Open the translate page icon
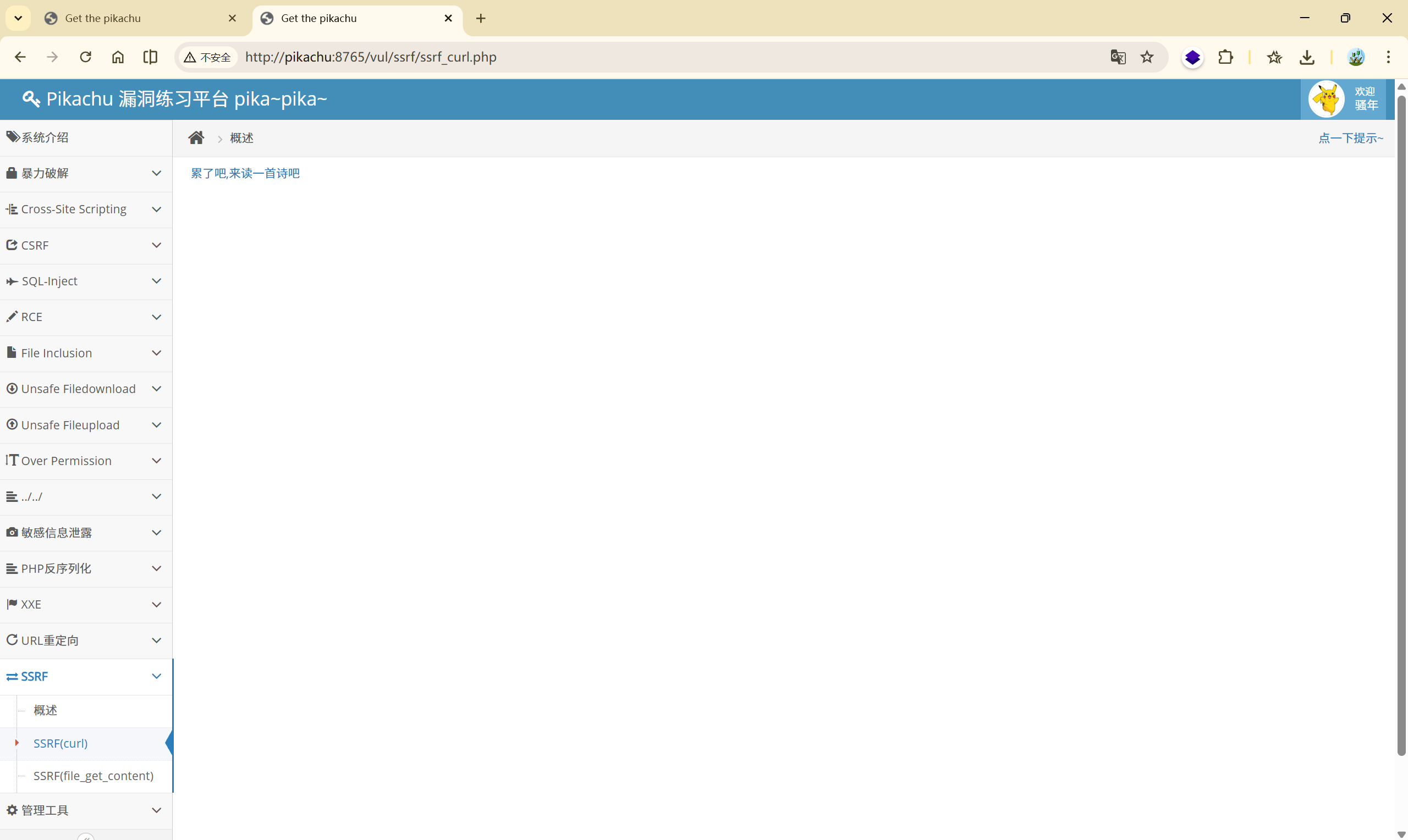The width and height of the screenshot is (1408, 840). pyautogui.click(x=1118, y=57)
